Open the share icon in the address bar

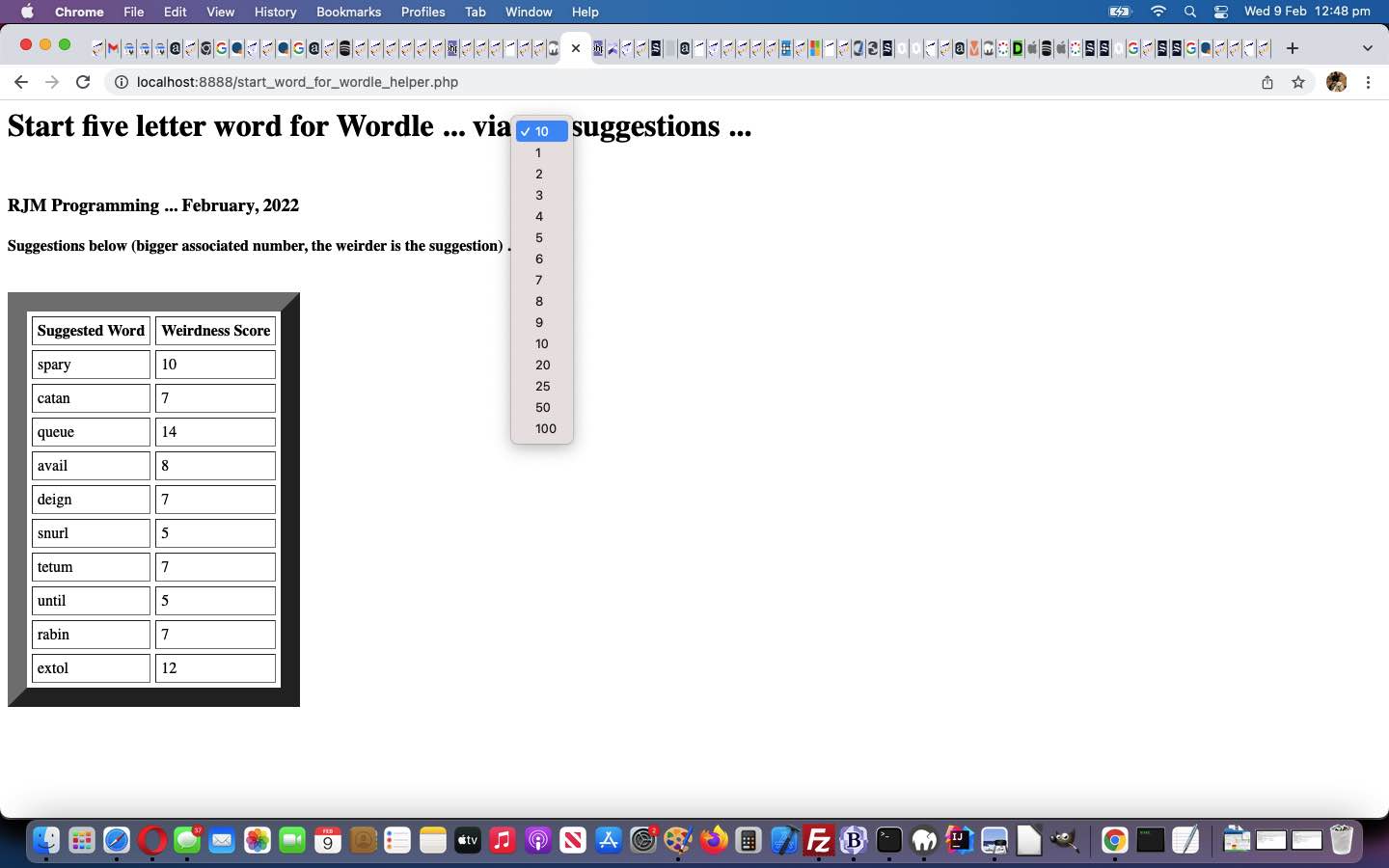pyautogui.click(x=1267, y=82)
